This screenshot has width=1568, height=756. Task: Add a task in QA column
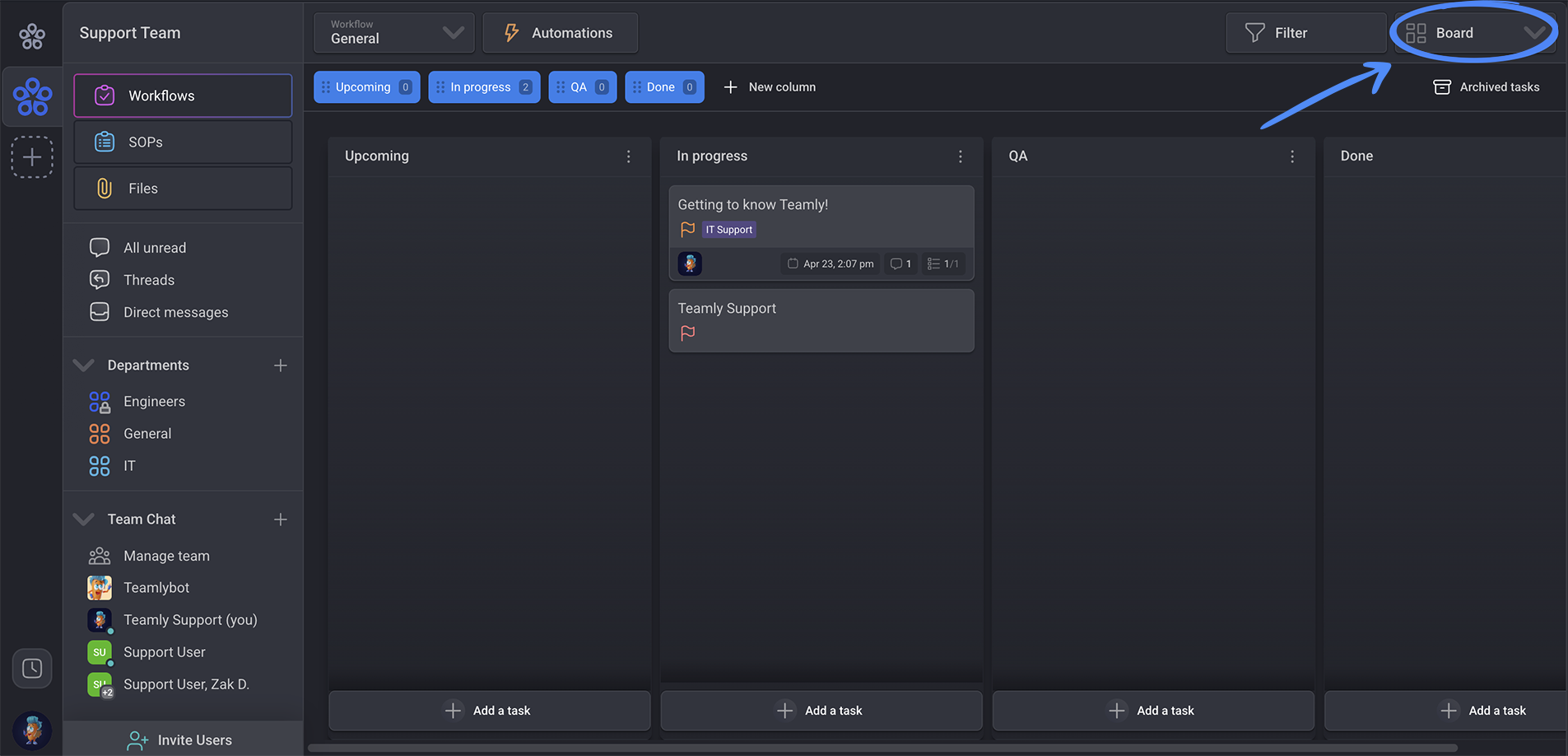tap(1153, 711)
